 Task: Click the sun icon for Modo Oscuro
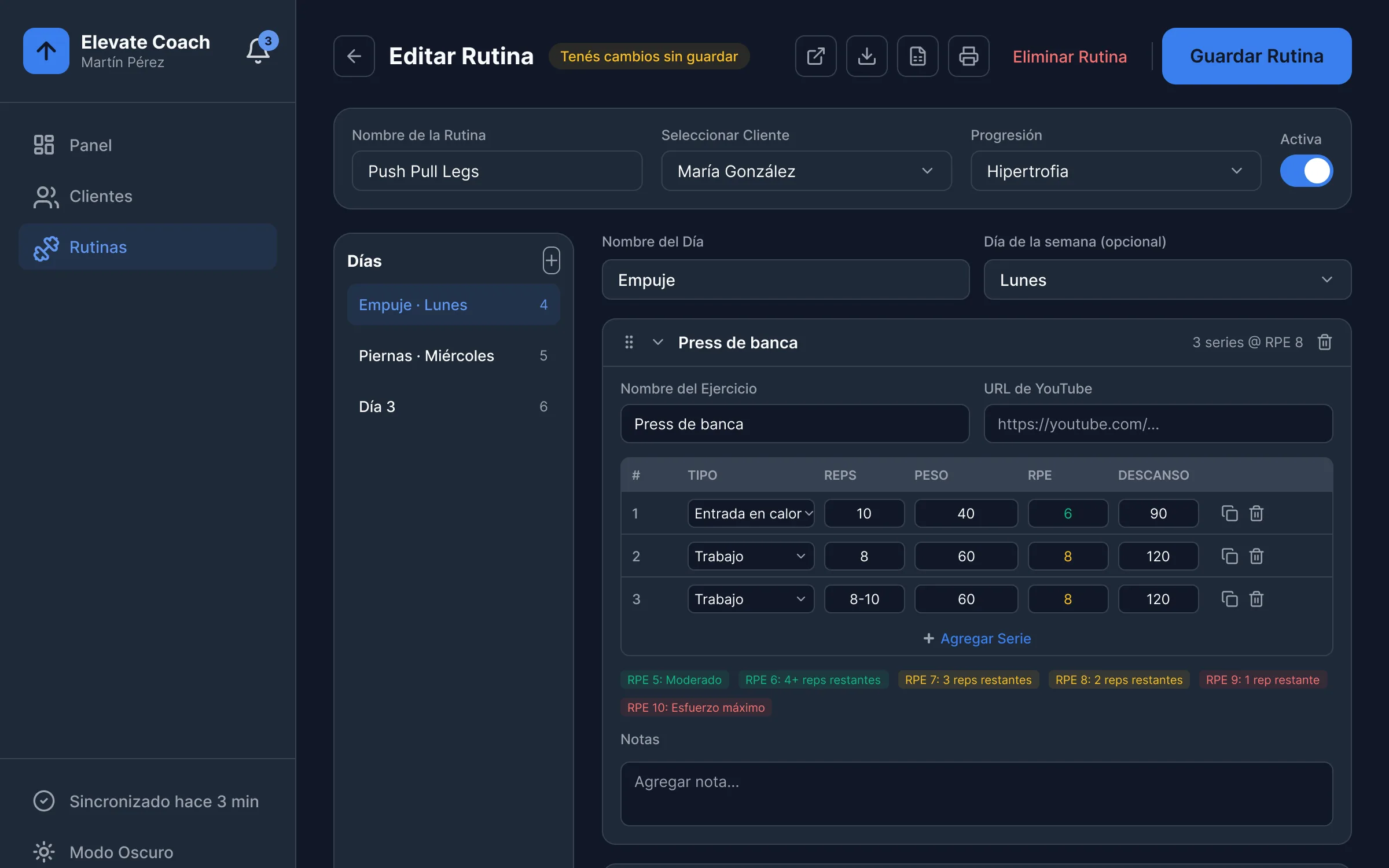pyautogui.click(x=44, y=852)
